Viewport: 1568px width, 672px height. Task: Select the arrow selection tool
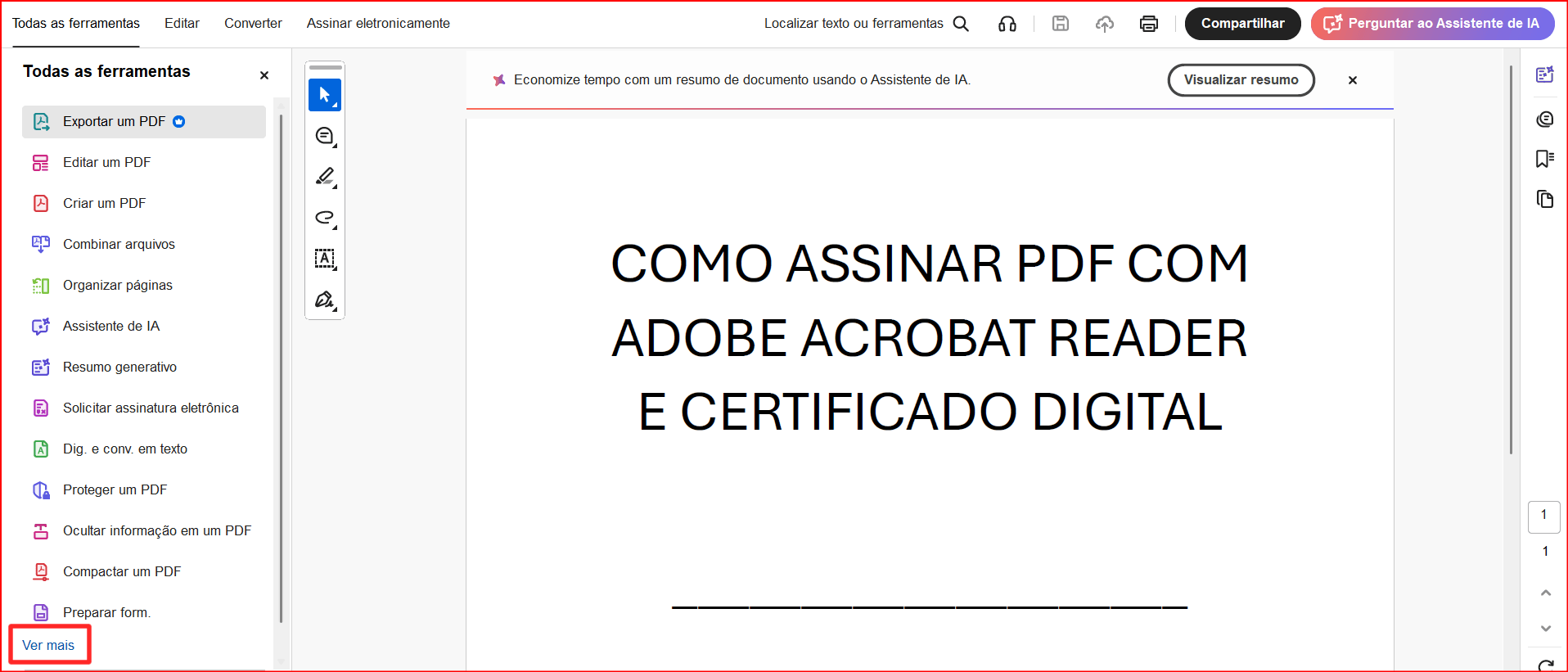(x=325, y=95)
